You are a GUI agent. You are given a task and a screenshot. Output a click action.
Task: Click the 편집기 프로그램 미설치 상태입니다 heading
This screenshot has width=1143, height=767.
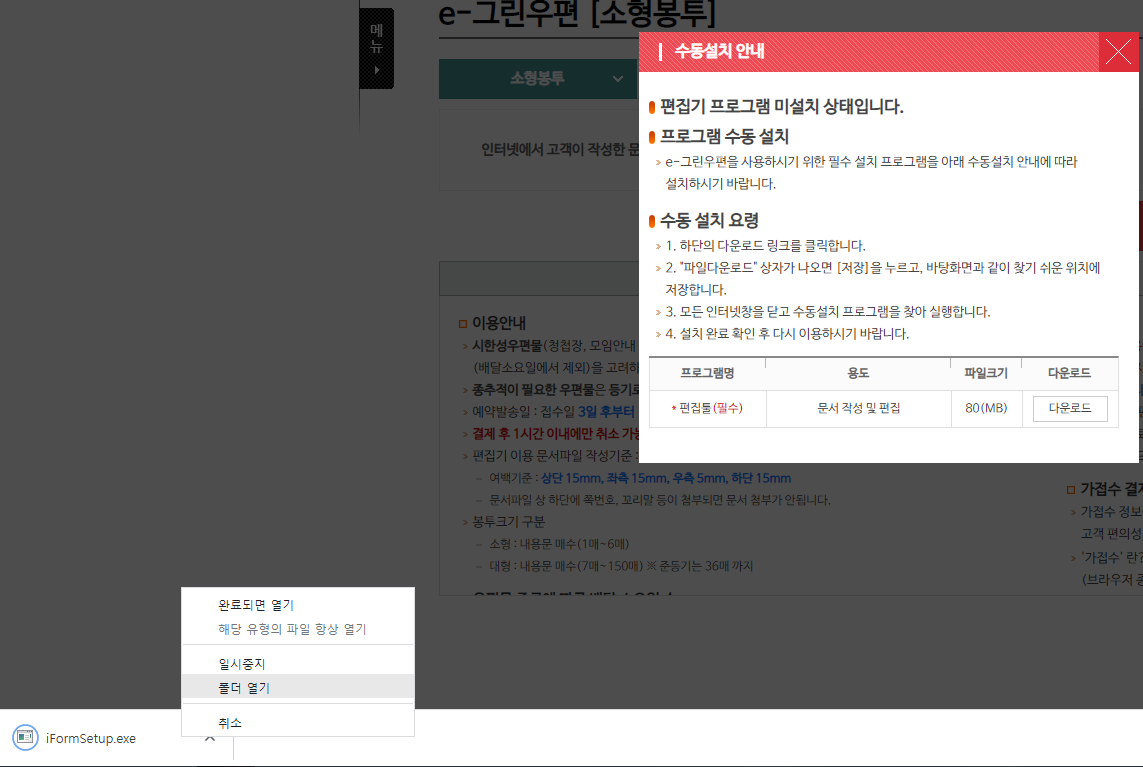(781, 106)
